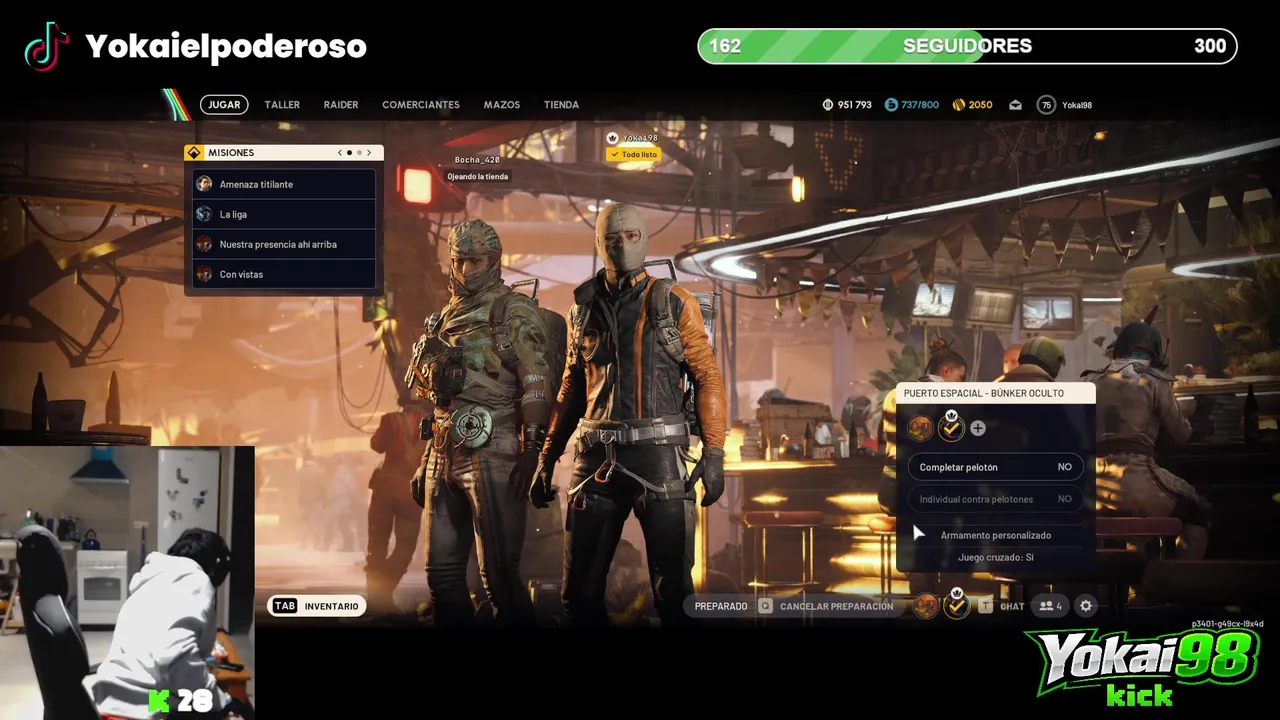The image size is (1280, 720).
Task: Click the webcam feed thumbnail
Action: pos(127,582)
